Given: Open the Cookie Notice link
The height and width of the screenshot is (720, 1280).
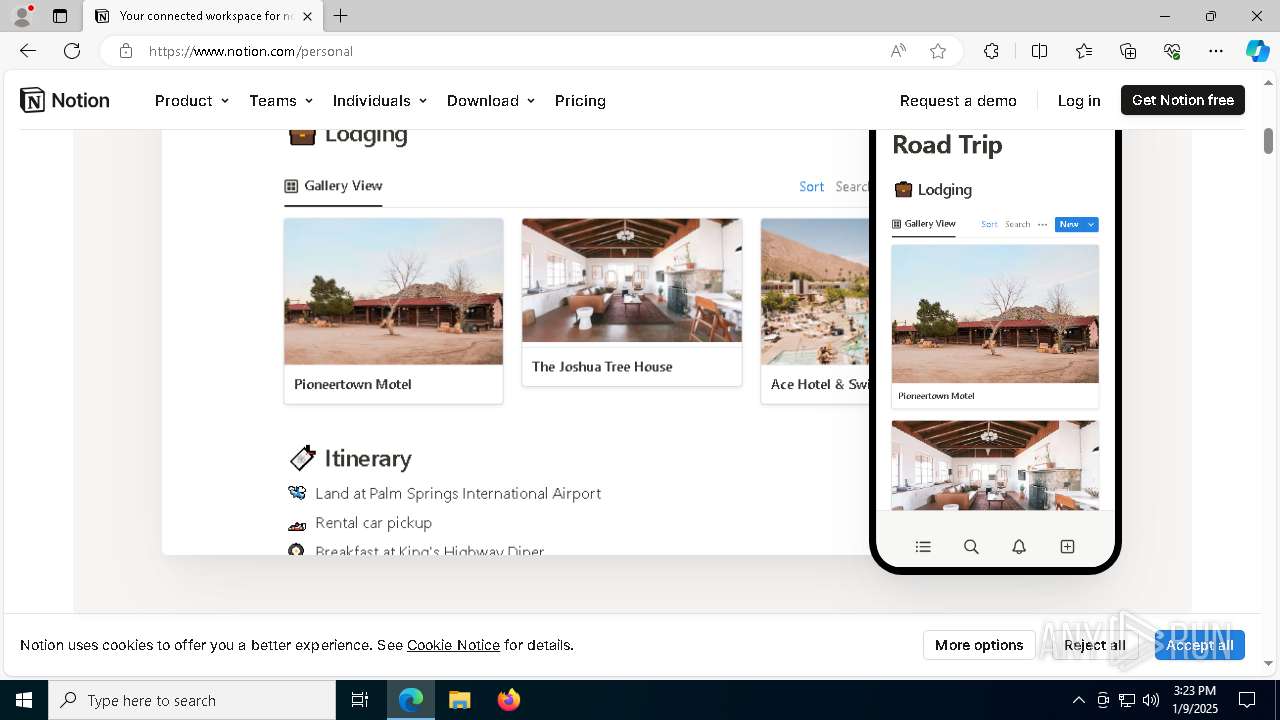Looking at the screenshot, I should [x=453, y=645].
